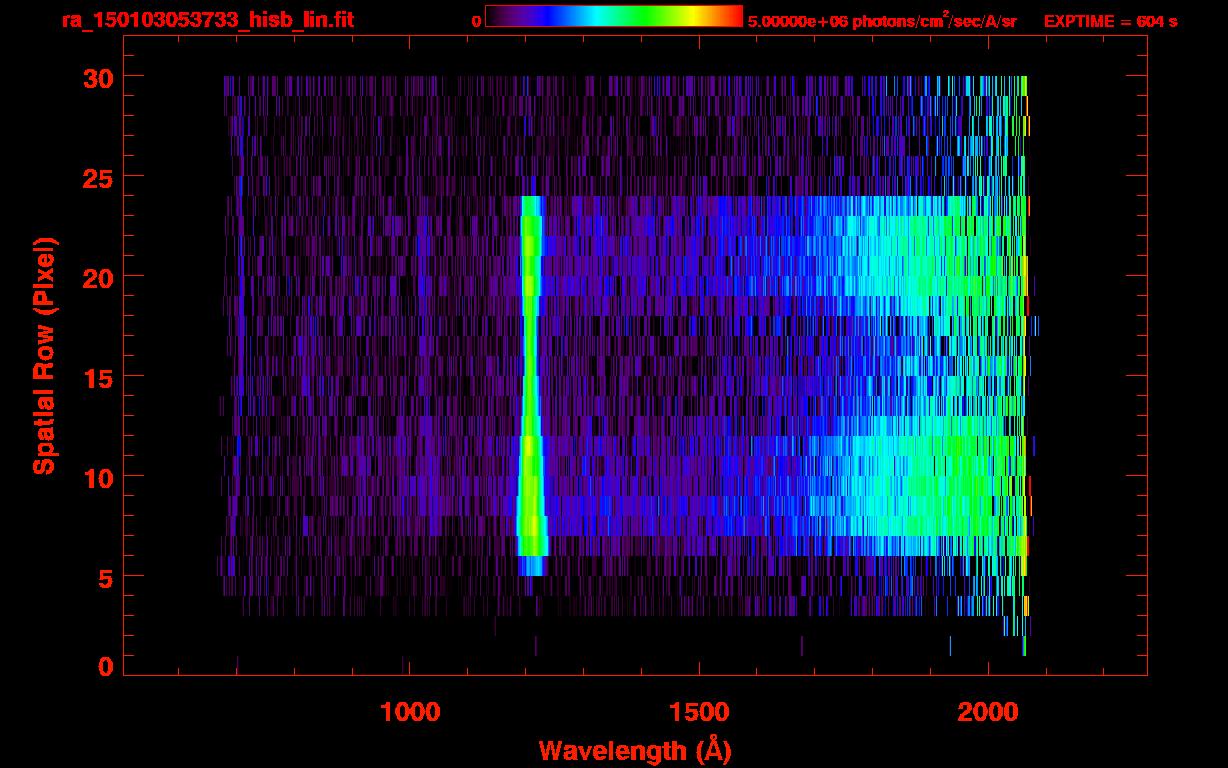Click the bright vertical emission line near 1200 Å

point(530,380)
